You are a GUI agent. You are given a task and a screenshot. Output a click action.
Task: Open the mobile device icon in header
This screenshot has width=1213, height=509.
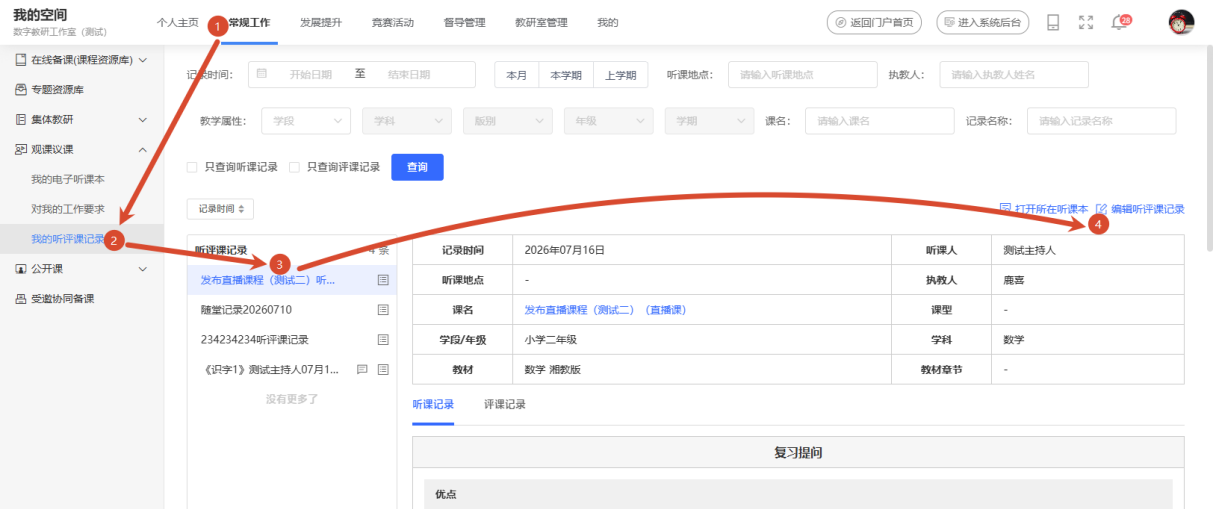pos(1053,22)
